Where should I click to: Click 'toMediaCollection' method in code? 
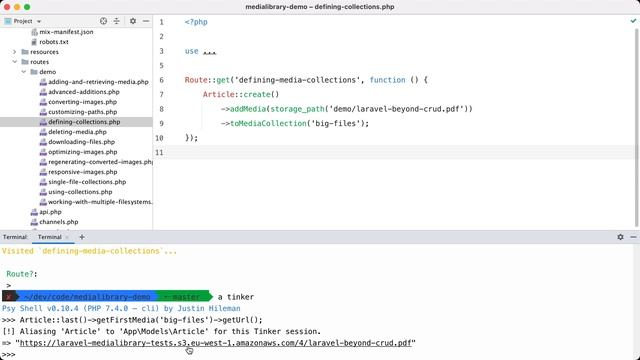[268, 123]
